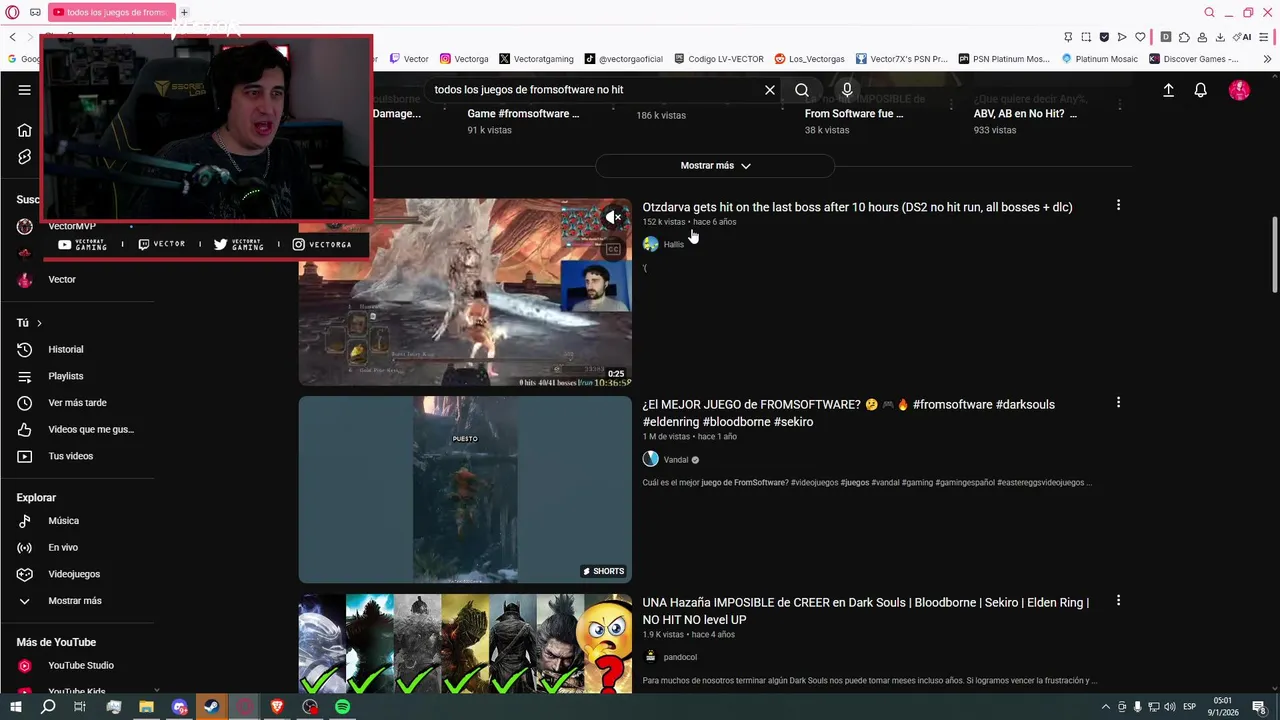Open the upload/create icon in header
1280x720 pixels.
coord(1168,90)
